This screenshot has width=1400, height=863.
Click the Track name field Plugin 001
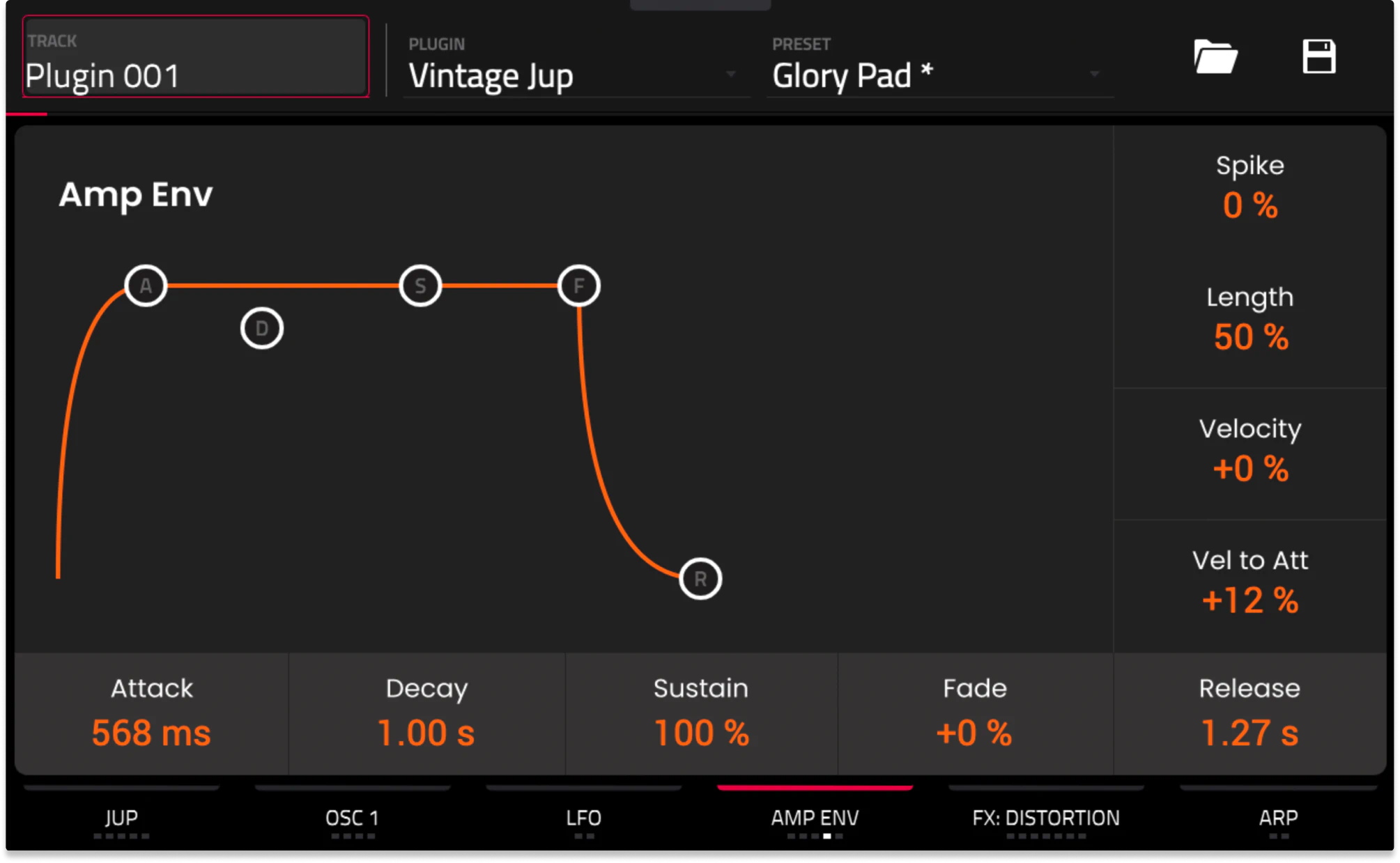pos(195,57)
